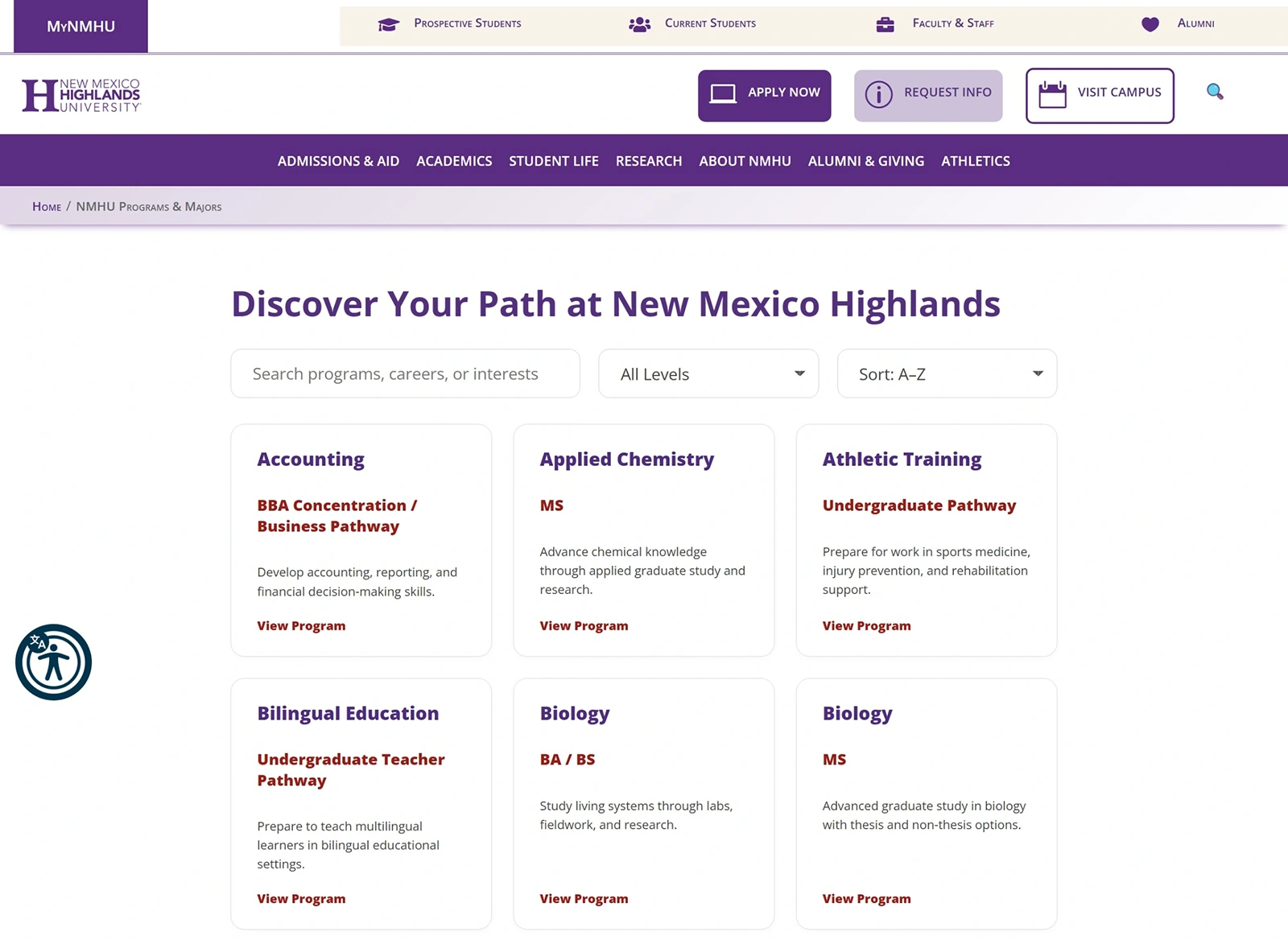Open the Current Students link
This screenshot has width=1288, height=940.
point(710,23)
